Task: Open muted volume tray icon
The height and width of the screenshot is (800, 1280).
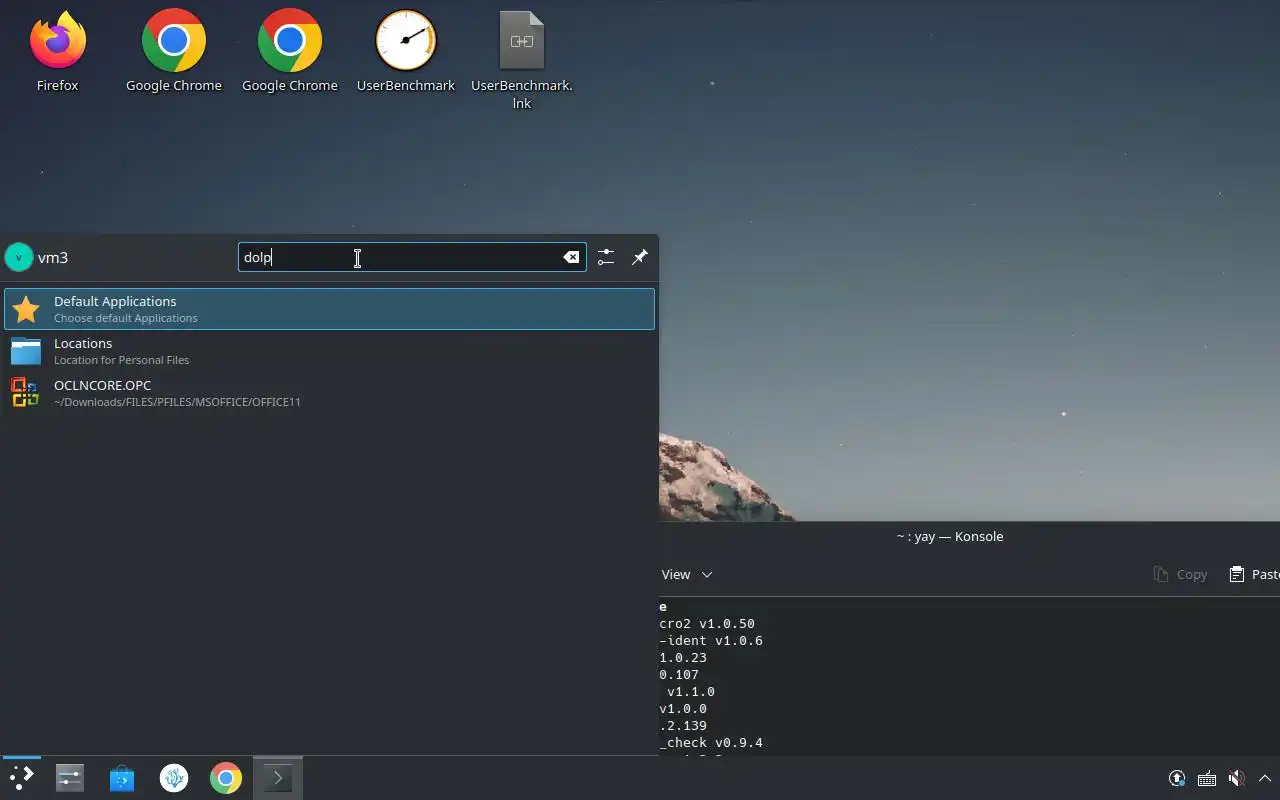Action: click(1237, 778)
